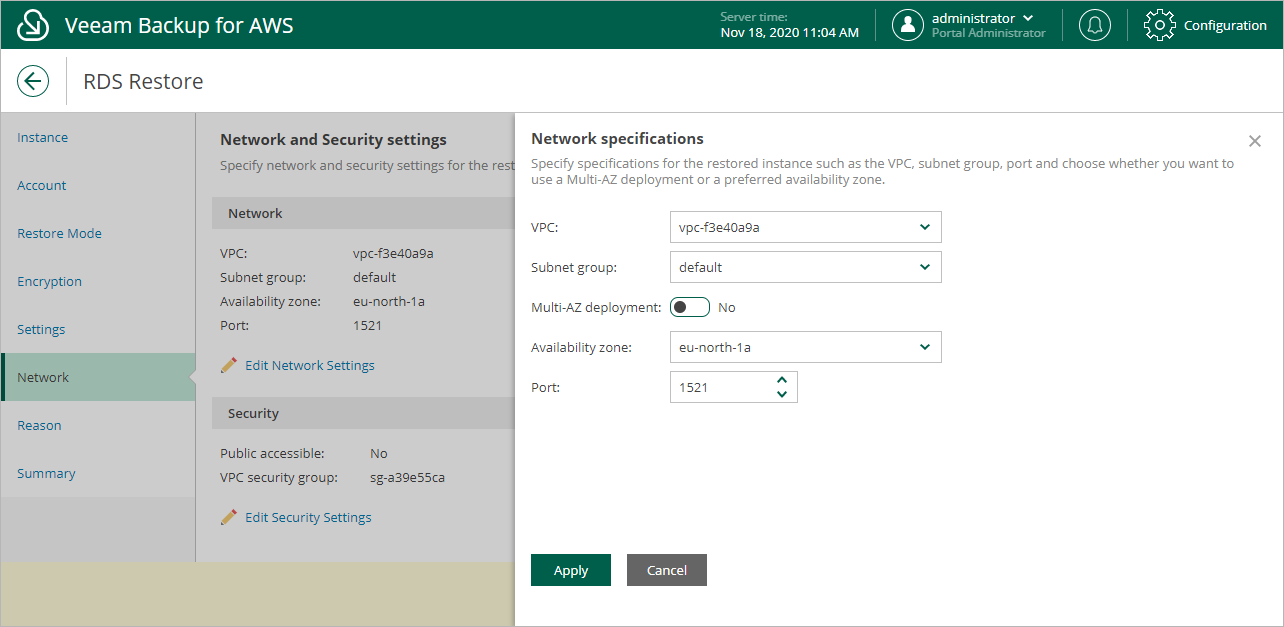This screenshot has width=1284, height=627.
Task: Decrease the Port value with down arrow
Action: [x=782, y=394]
